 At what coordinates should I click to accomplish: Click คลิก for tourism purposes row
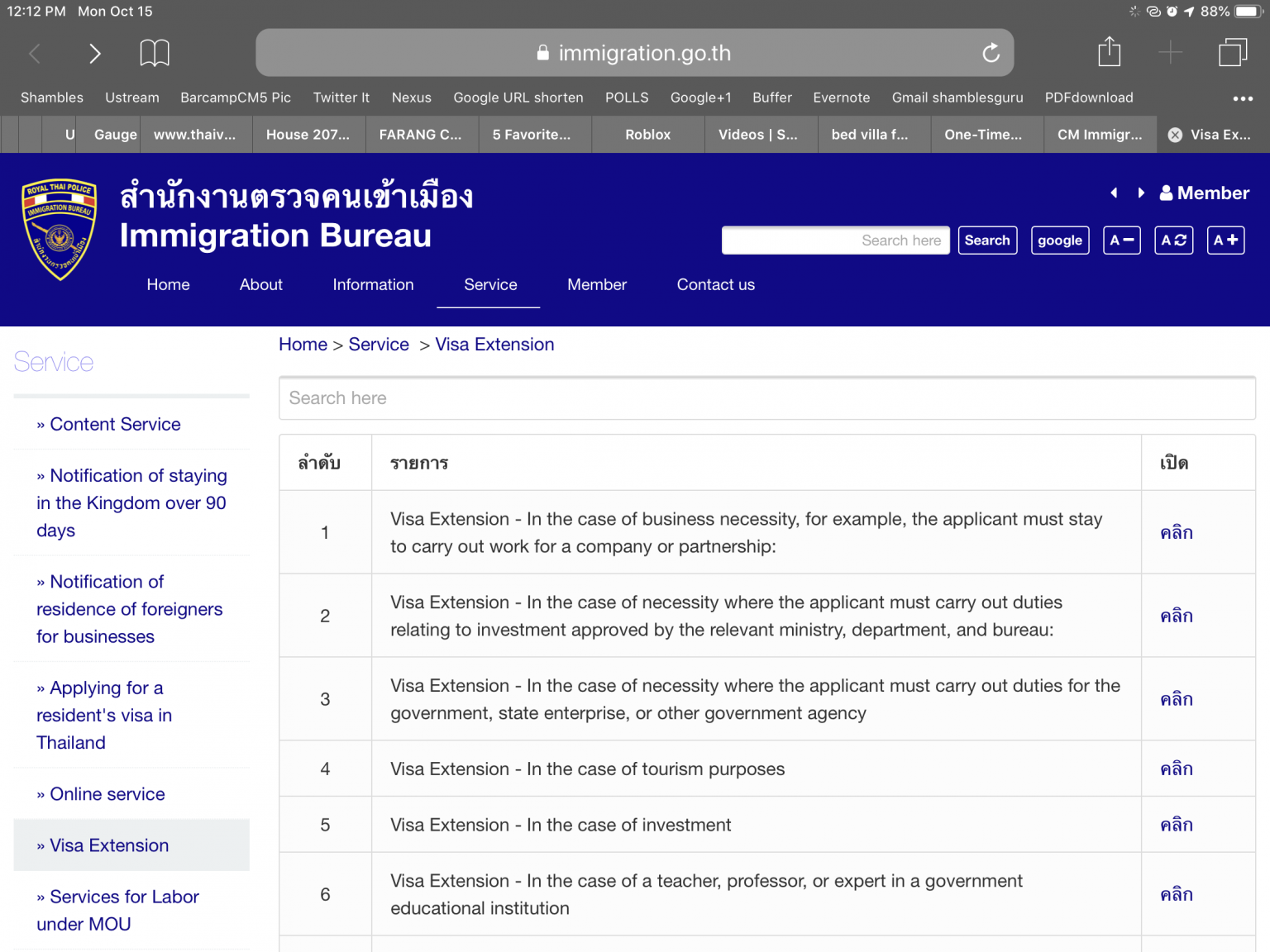[1176, 769]
